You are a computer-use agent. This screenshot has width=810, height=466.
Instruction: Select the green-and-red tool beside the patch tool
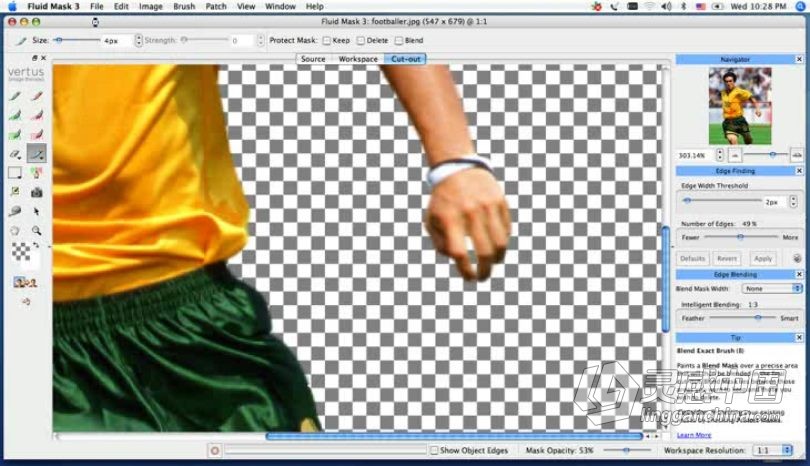[36, 173]
